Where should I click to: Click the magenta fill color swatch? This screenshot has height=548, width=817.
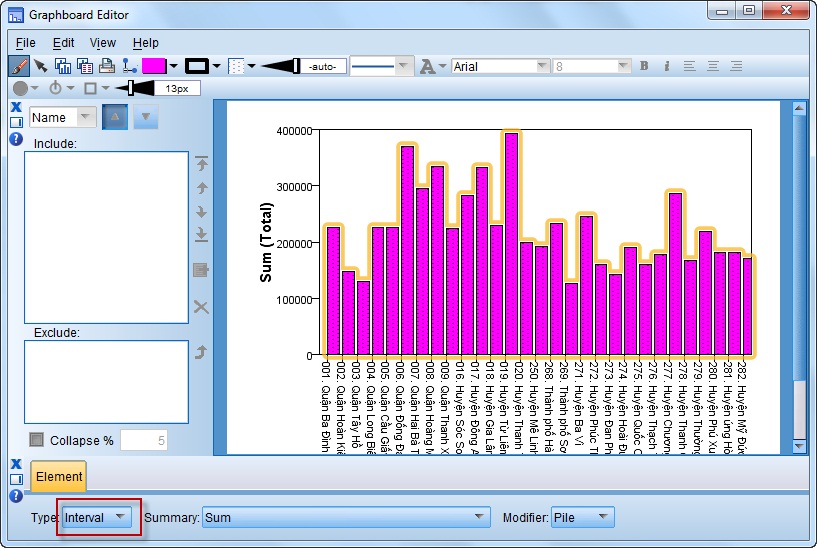tap(154, 66)
